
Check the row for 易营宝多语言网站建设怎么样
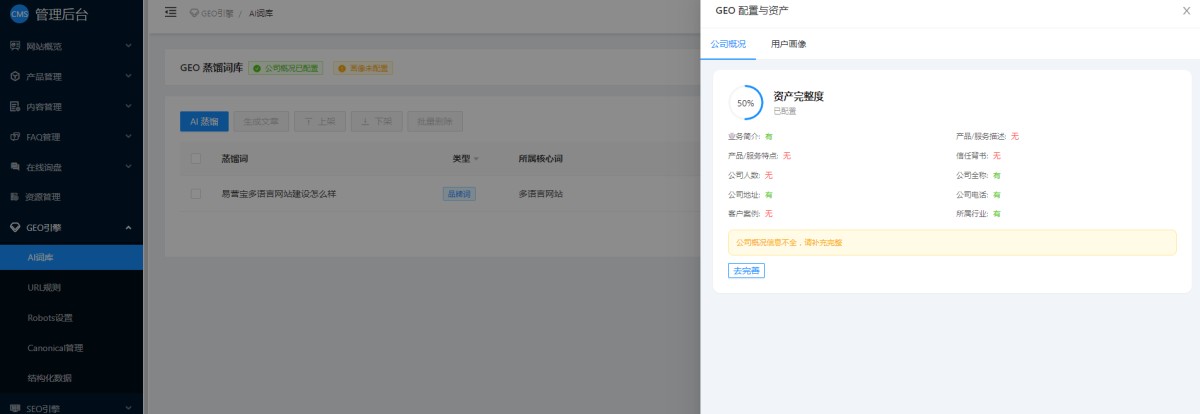[196, 193]
